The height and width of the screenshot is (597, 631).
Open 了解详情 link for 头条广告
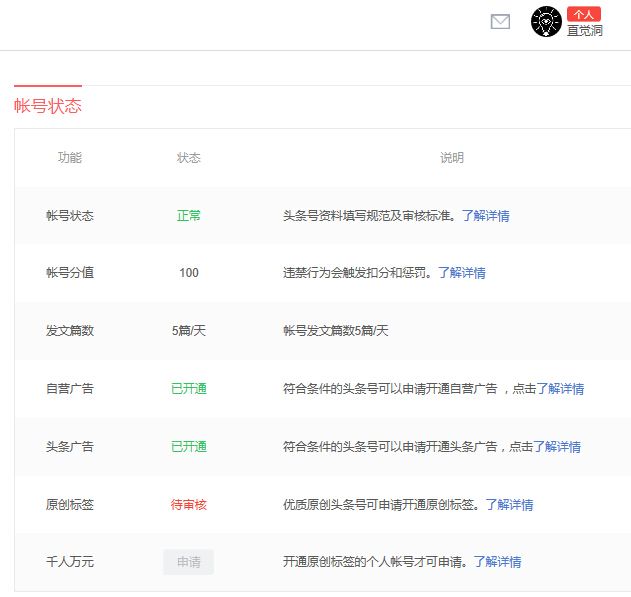click(x=557, y=447)
